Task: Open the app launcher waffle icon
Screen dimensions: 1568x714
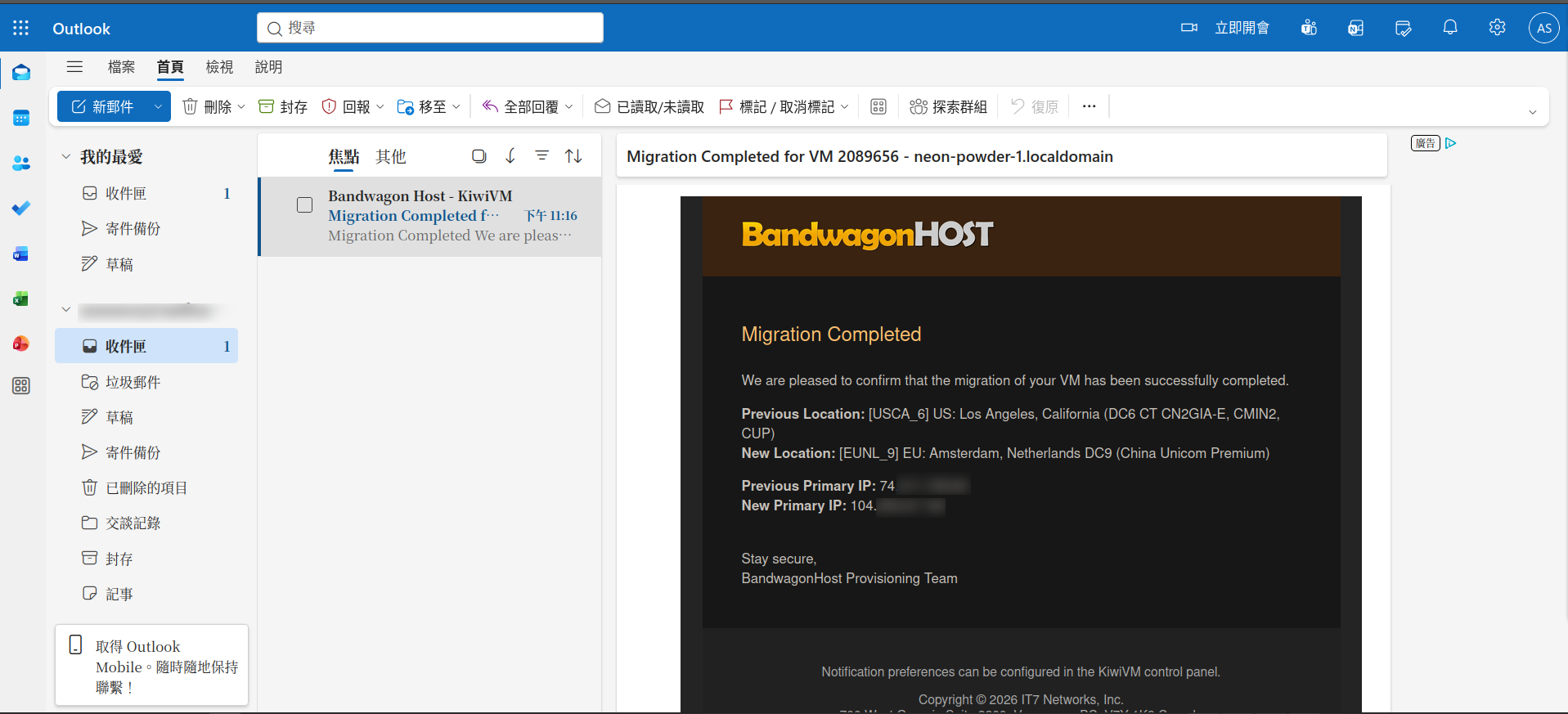Action: pos(21,29)
